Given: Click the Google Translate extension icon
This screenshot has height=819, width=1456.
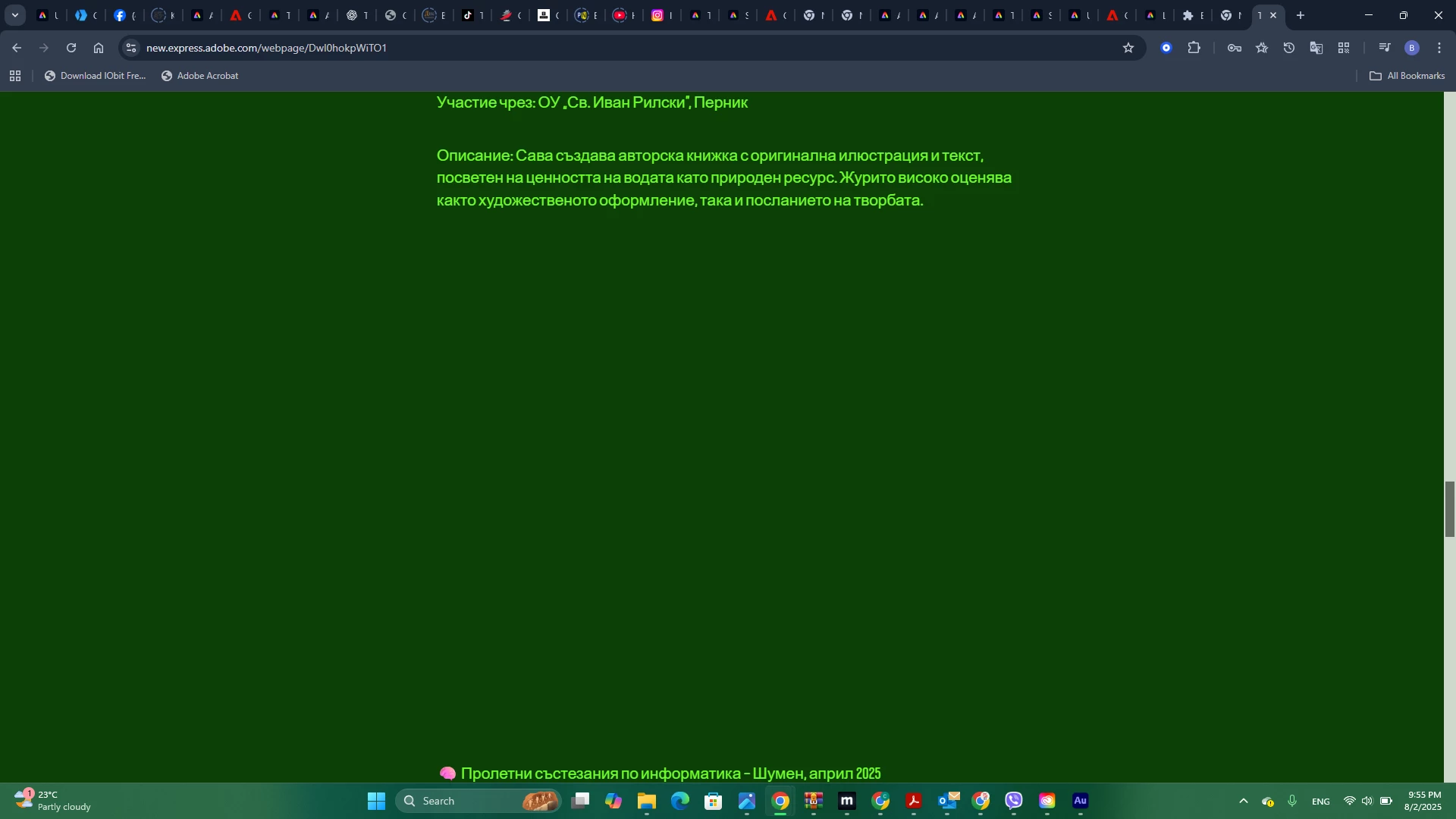Looking at the screenshot, I should click(x=1316, y=48).
